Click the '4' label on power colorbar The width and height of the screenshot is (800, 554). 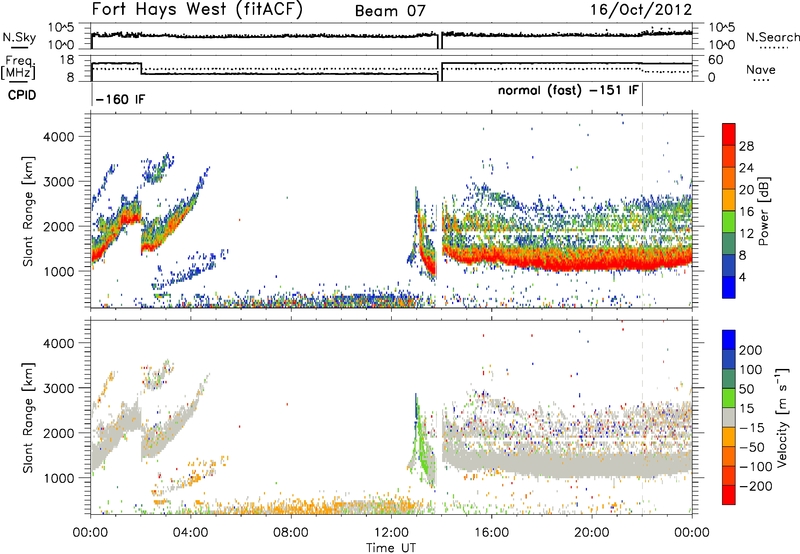tap(743, 278)
